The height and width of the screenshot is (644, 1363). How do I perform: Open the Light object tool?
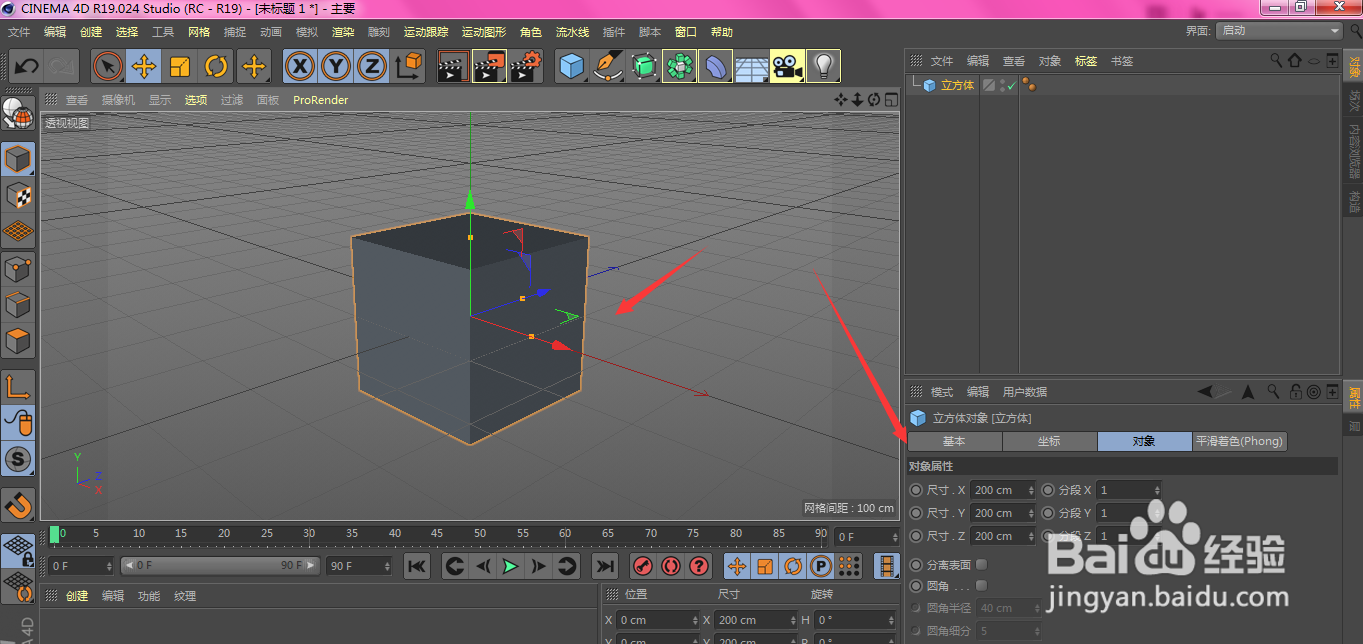[x=823, y=67]
